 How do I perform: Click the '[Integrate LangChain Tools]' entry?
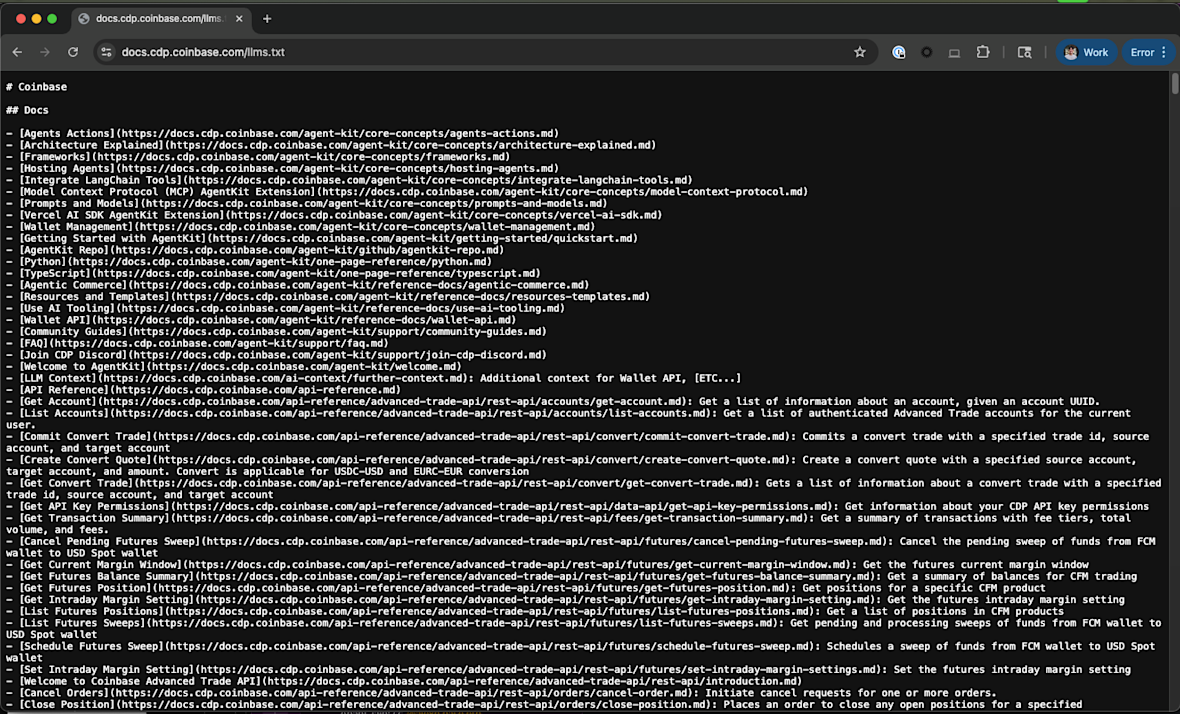click(x=349, y=180)
